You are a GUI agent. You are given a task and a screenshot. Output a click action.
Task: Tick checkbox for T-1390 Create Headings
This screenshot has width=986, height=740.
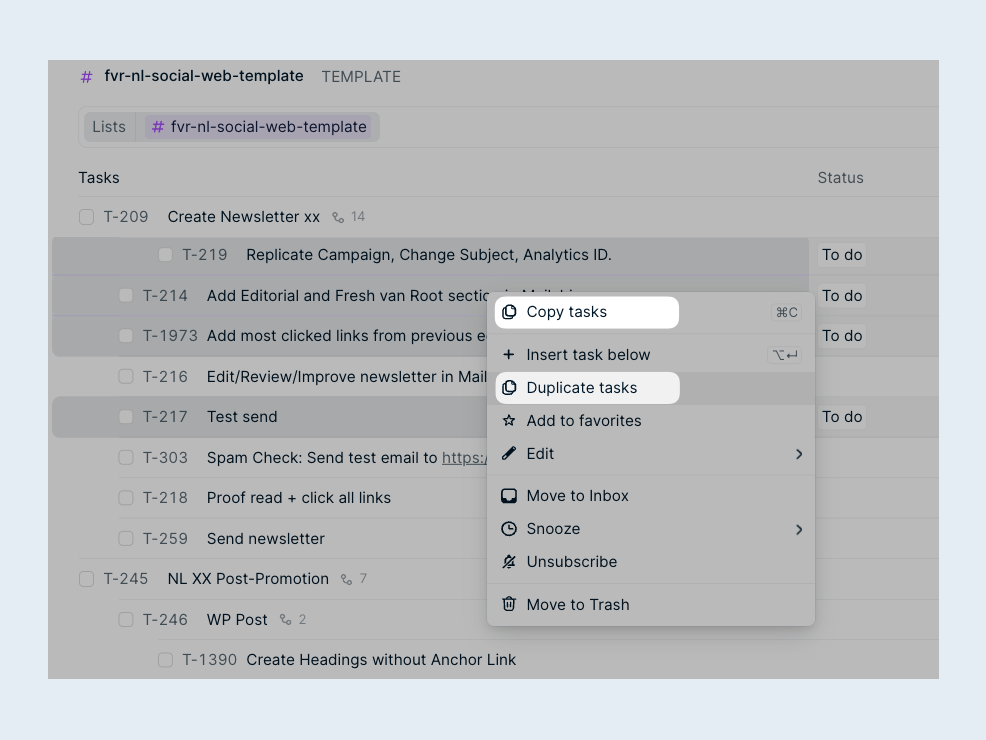tap(165, 660)
